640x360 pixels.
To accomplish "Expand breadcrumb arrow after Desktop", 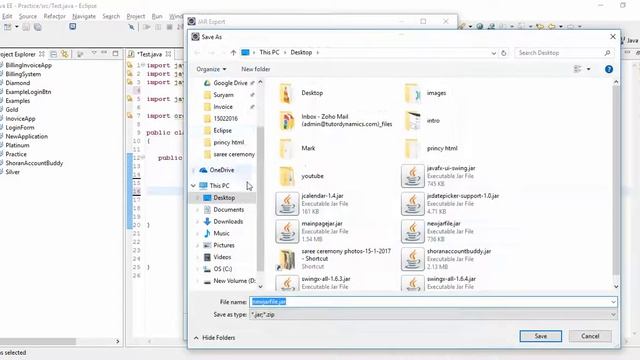I will coord(318,53).
